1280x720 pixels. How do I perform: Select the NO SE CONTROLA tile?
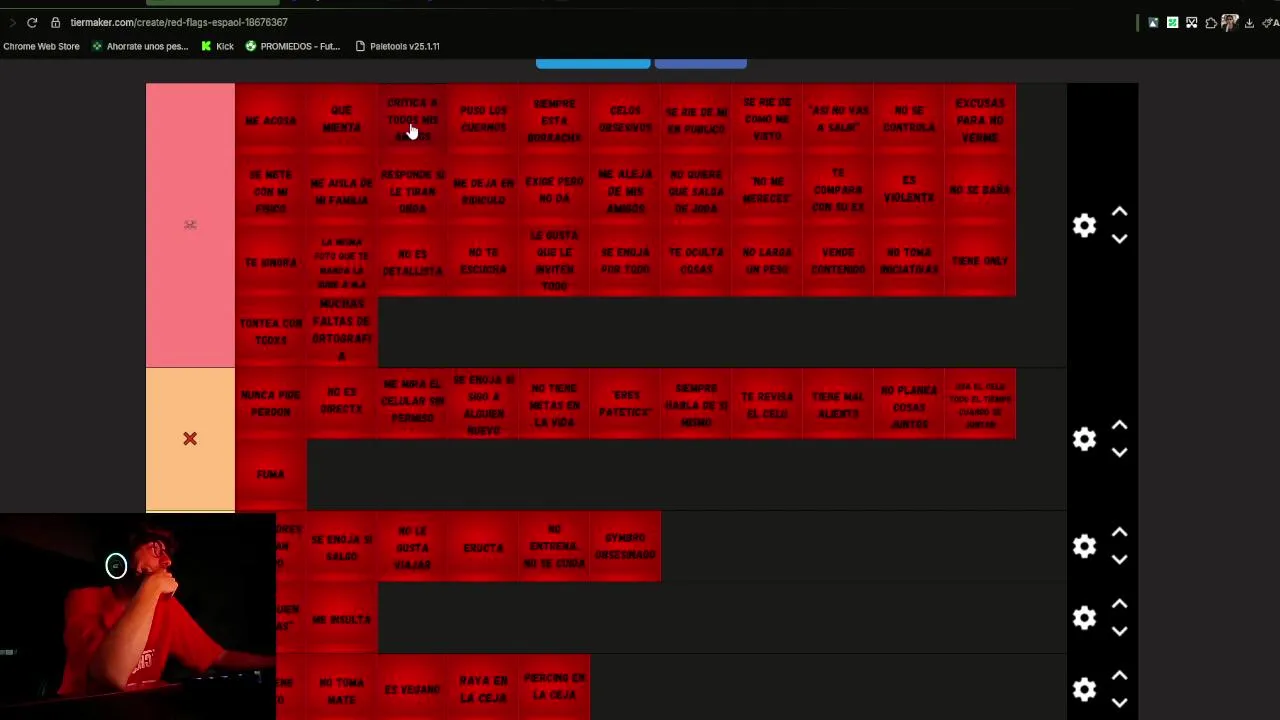coord(909,119)
